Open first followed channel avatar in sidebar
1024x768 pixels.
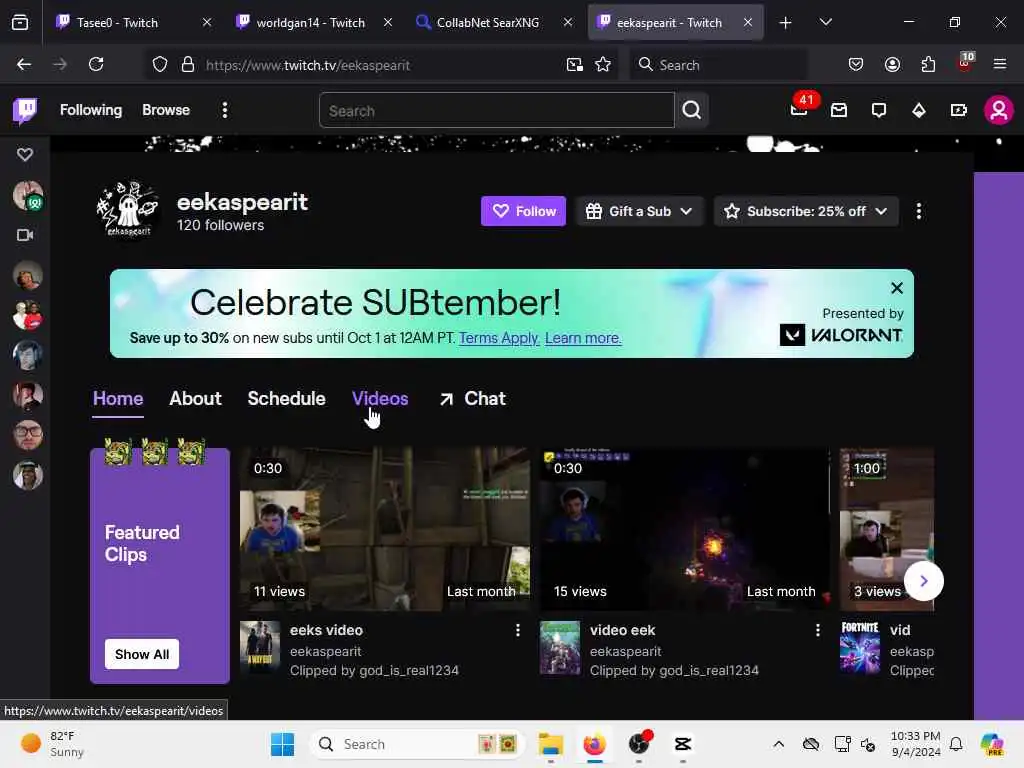28,195
